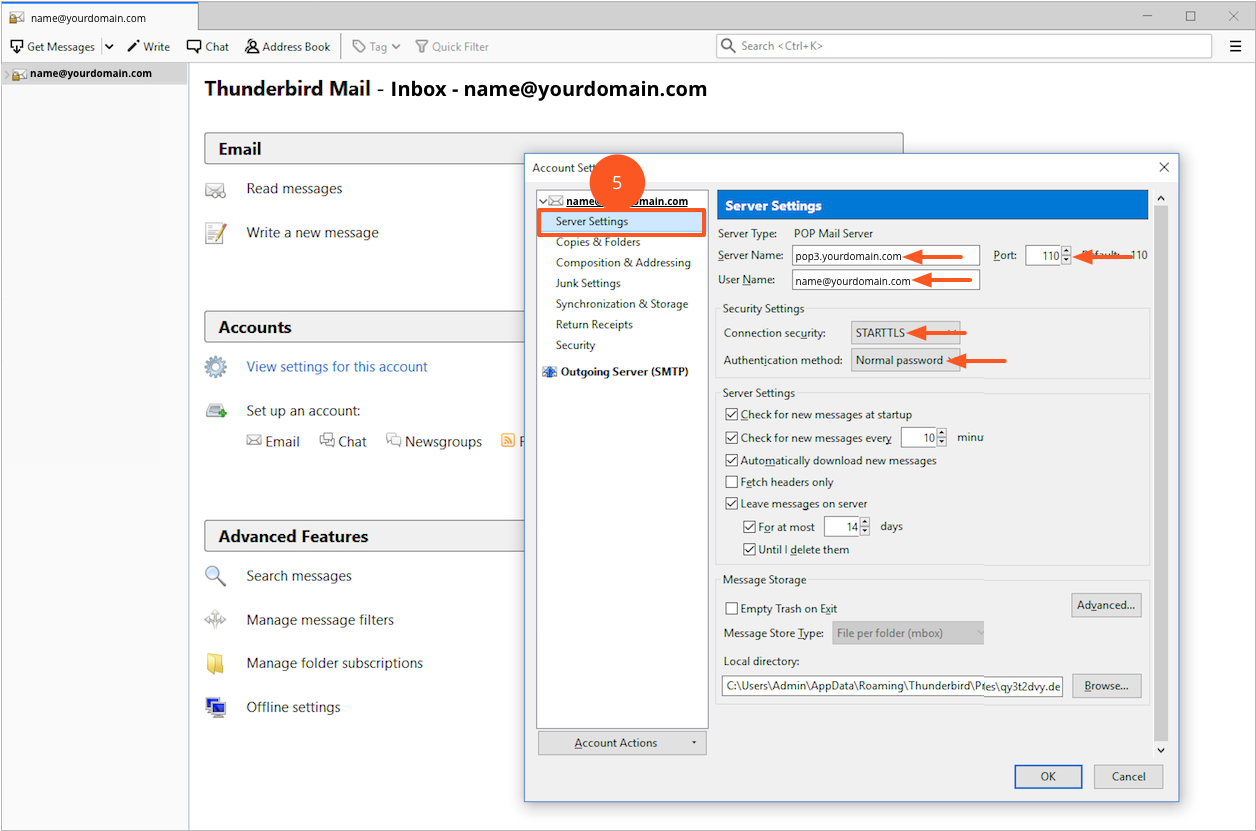Uncheck Check for new messages at startup
The height and width of the screenshot is (831, 1256).
(731, 415)
